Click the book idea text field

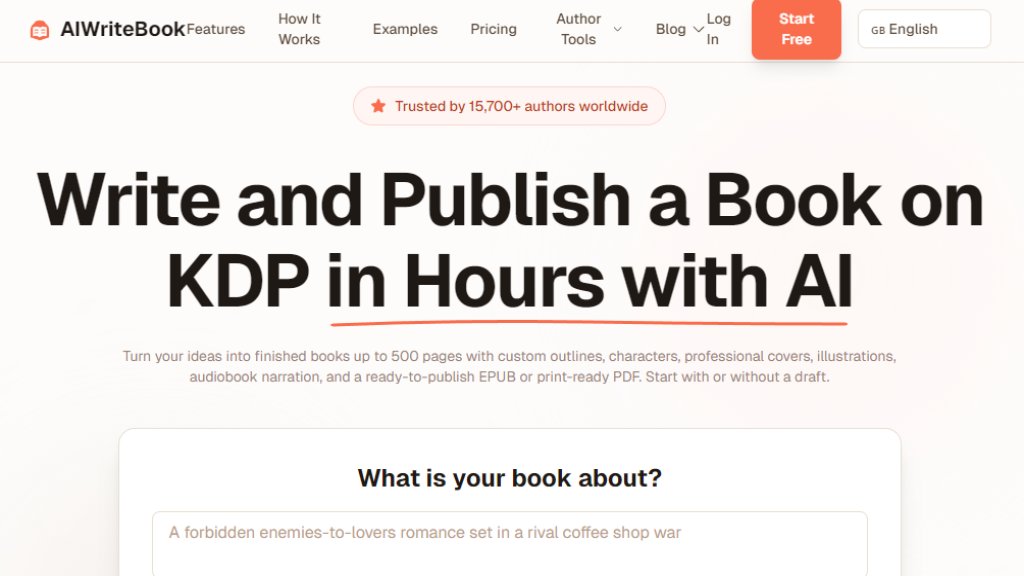[x=510, y=543]
